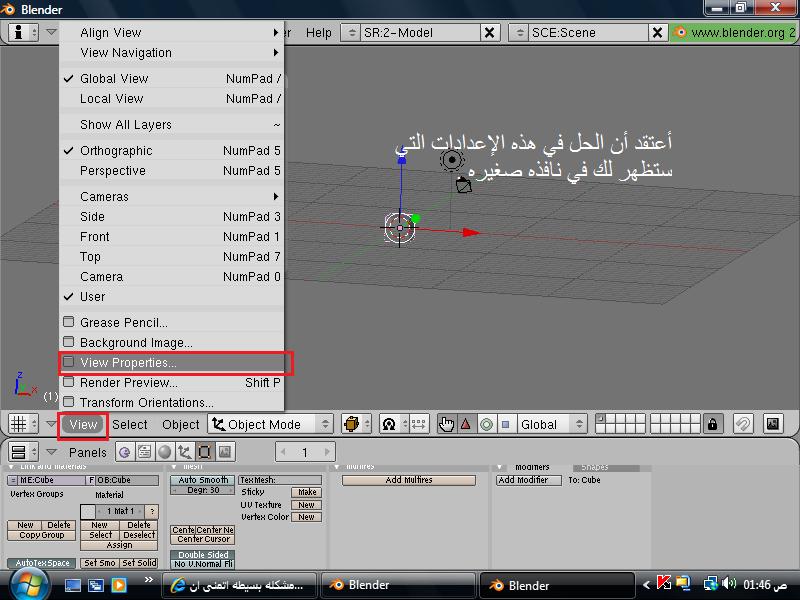Open the info window type icon
The height and width of the screenshot is (600, 800).
click(23, 33)
